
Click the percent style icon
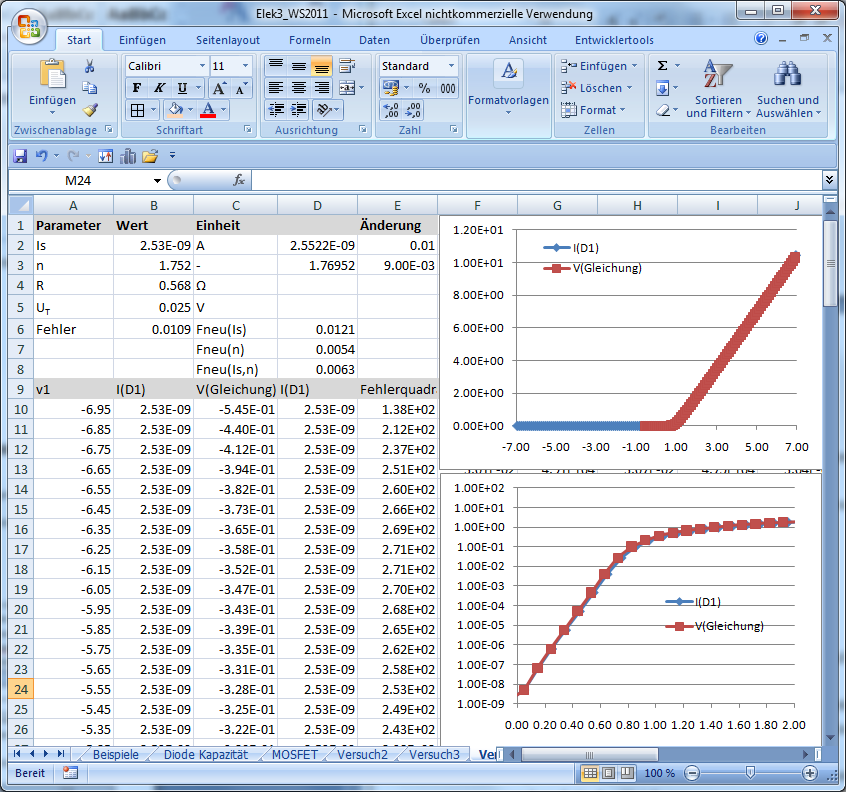[x=424, y=88]
